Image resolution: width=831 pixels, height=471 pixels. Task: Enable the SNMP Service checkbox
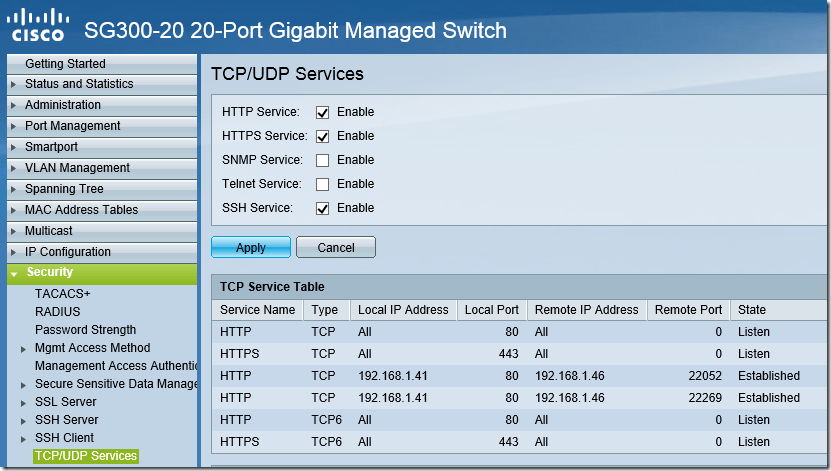tap(322, 160)
